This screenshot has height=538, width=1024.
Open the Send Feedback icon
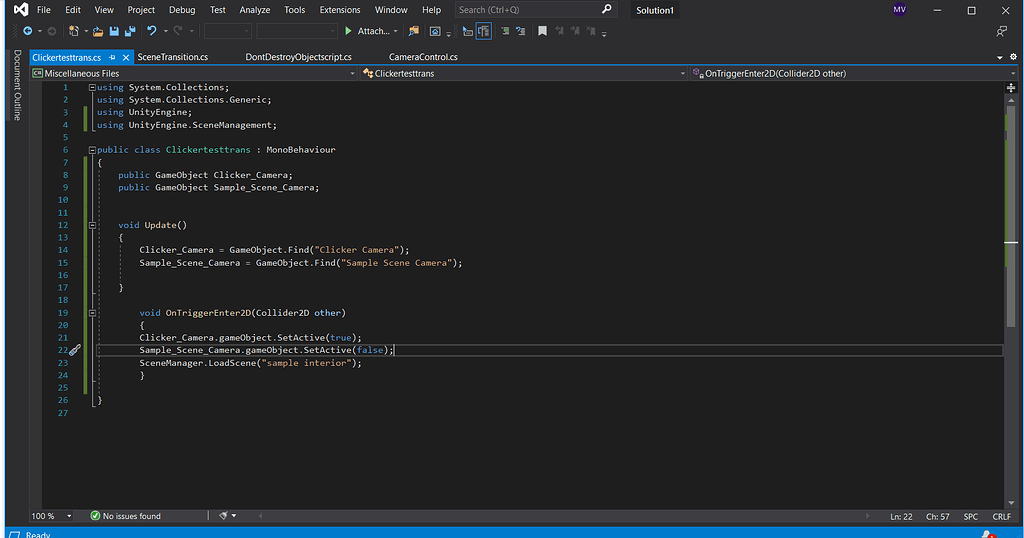1001,31
